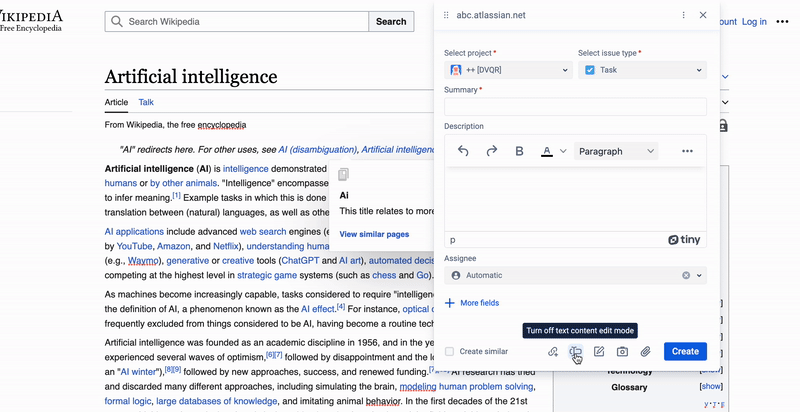Image resolution: width=800 pixels, height=412 pixels.
Task: Check the Create similar checkbox
Action: point(449,351)
